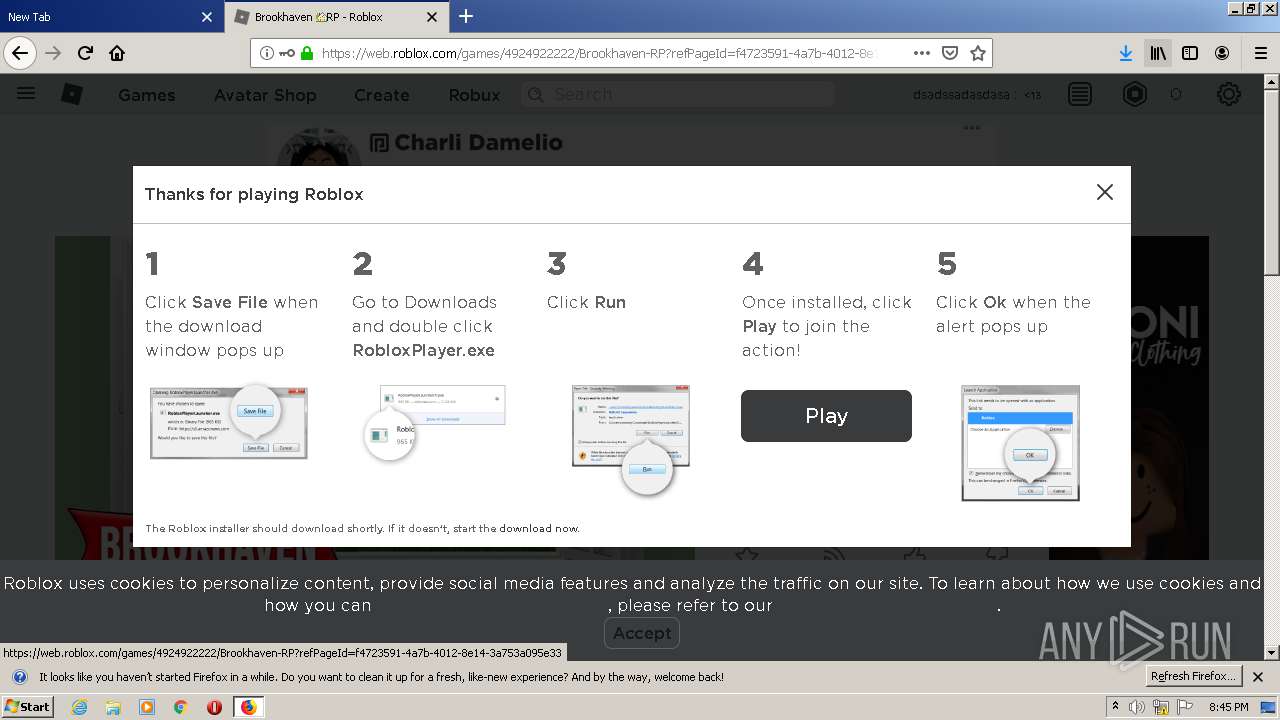
Task: Click the Roblox search field
Action: tap(678, 94)
